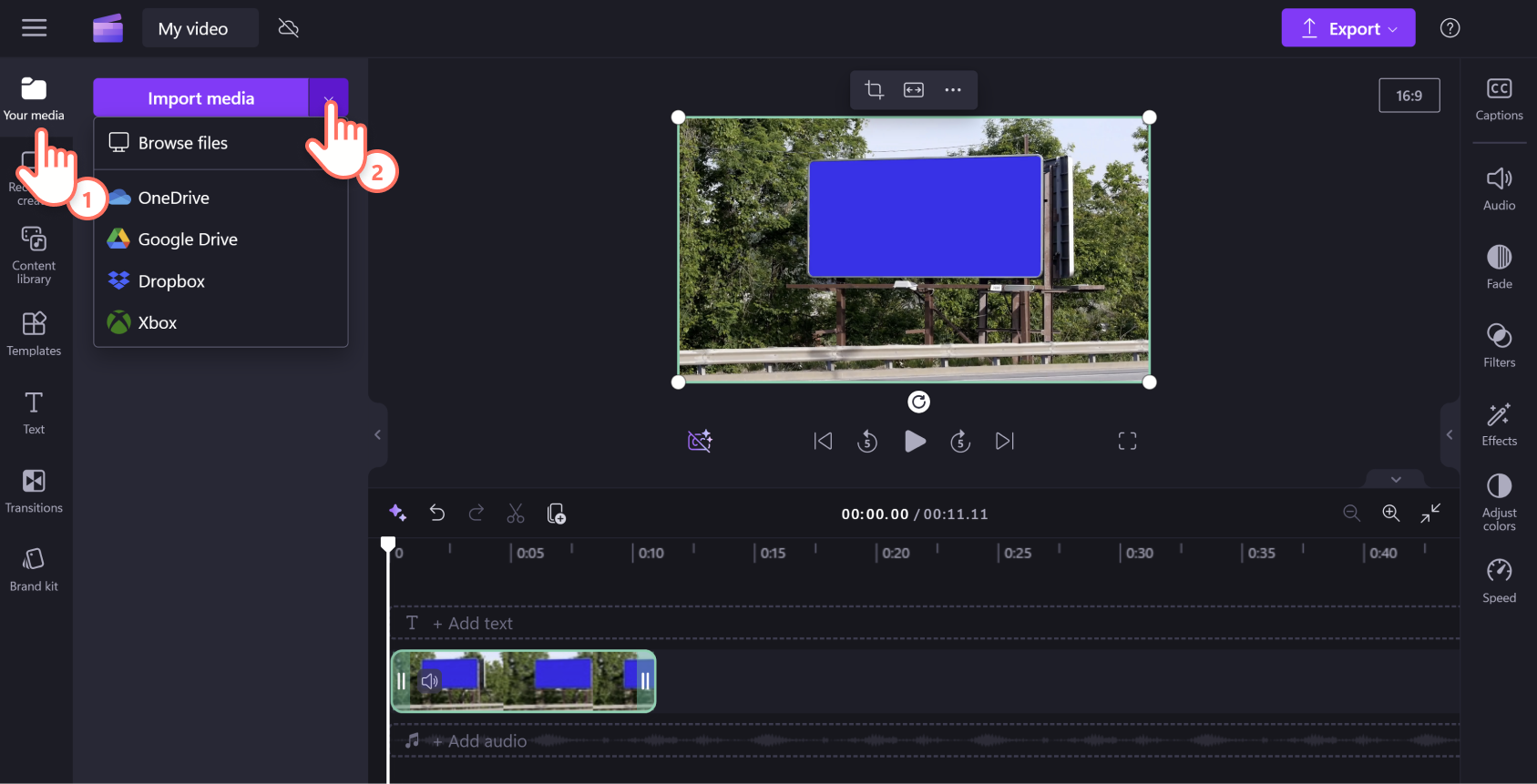
Task: Click the billboard video preview
Action: pos(914,249)
